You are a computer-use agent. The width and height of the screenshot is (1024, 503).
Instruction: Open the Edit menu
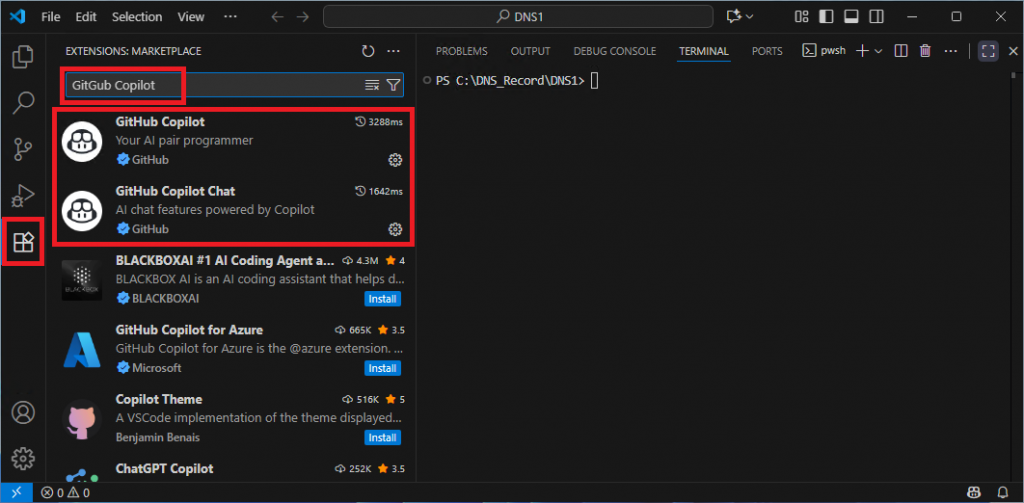(x=86, y=17)
